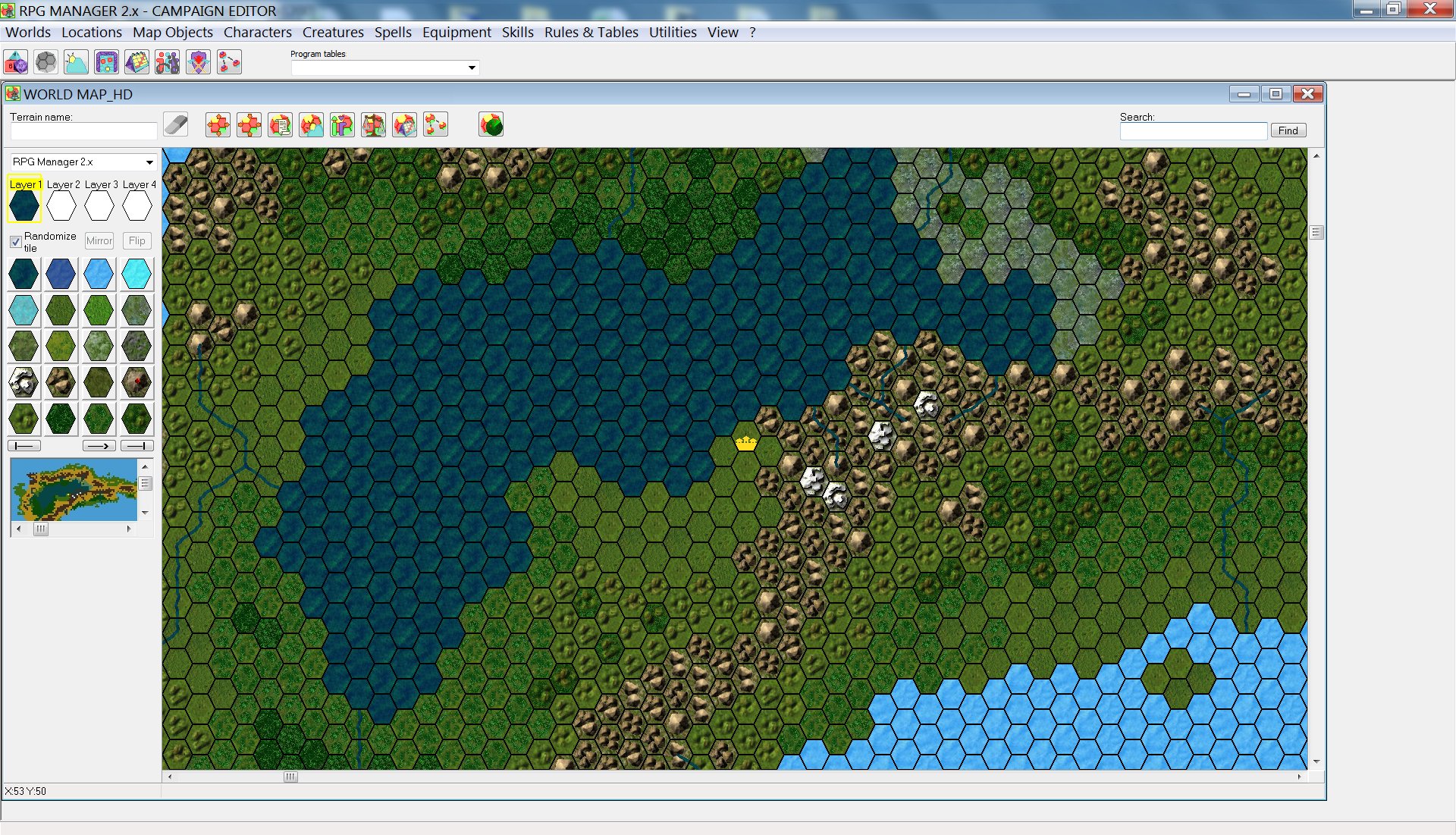This screenshot has height=835, width=1456.
Task: Click the yellow crown marker on map
Action: tap(746, 443)
